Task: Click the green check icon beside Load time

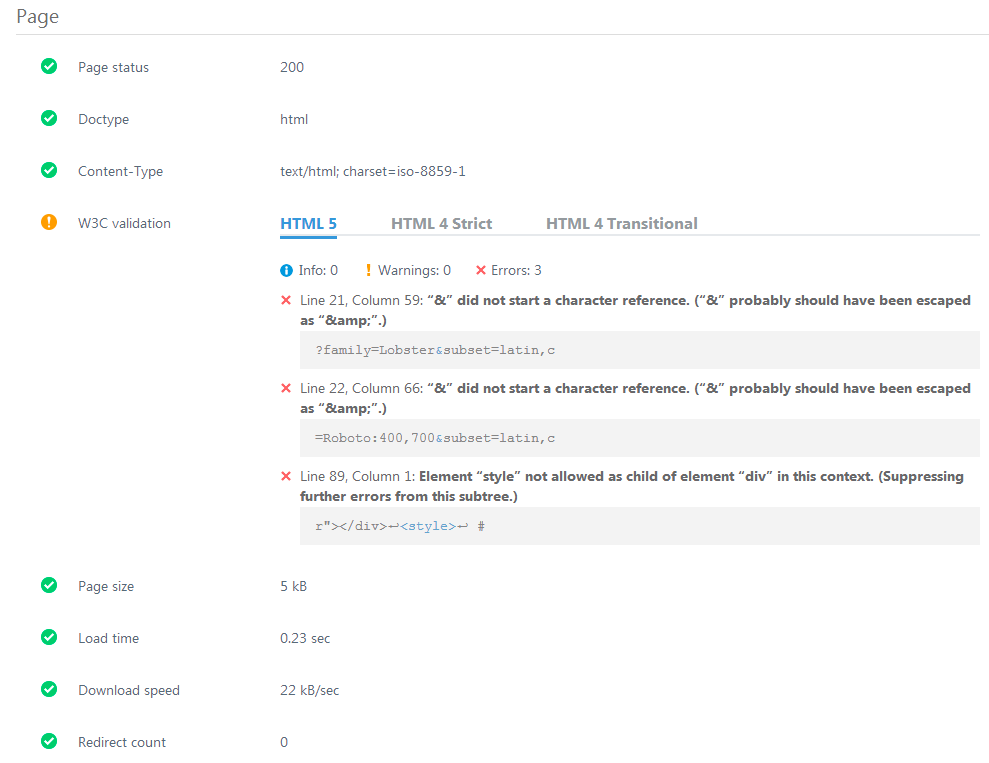Action: click(49, 638)
